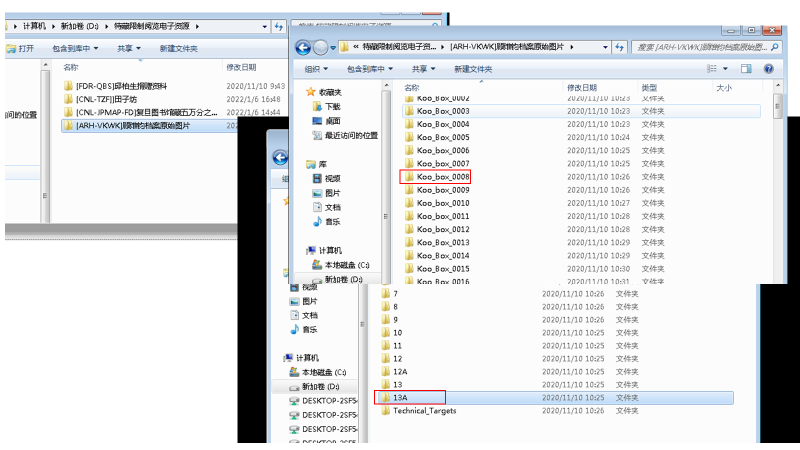Select 库 in the front navigation pane

[317, 164]
